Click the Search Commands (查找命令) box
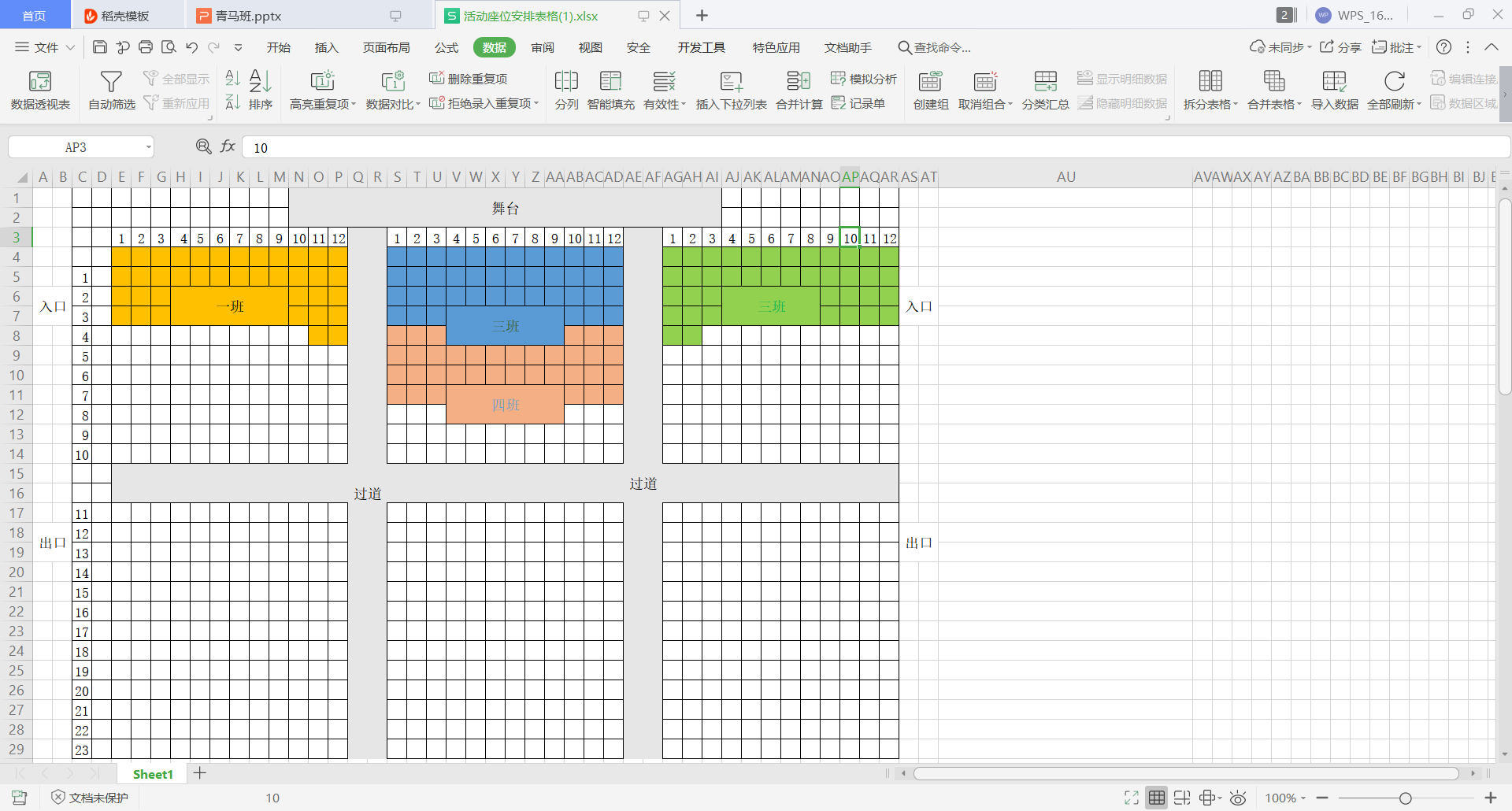 coord(935,47)
